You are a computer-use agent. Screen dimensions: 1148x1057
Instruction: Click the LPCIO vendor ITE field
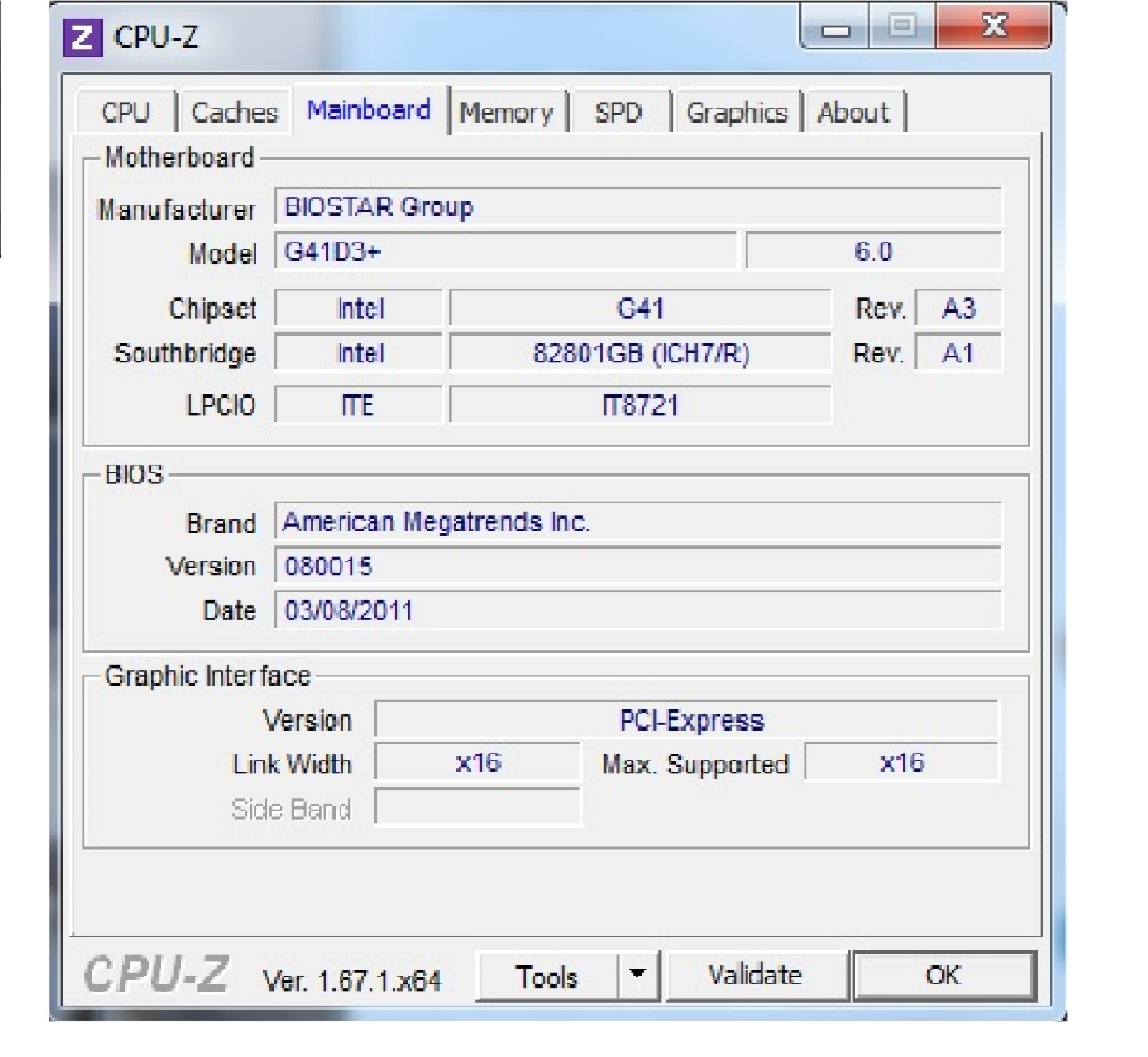359,405
